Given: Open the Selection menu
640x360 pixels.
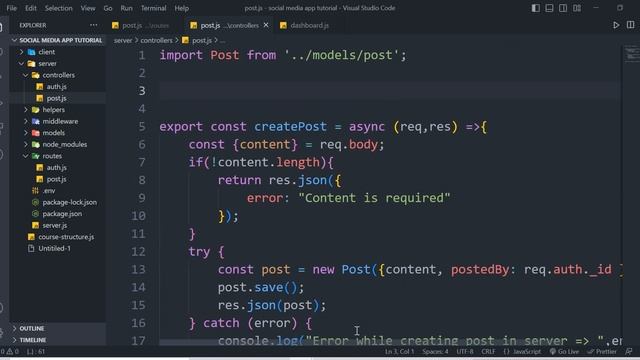Looking at the screenshot, I should pyautogui.click(x=58, y=8).
